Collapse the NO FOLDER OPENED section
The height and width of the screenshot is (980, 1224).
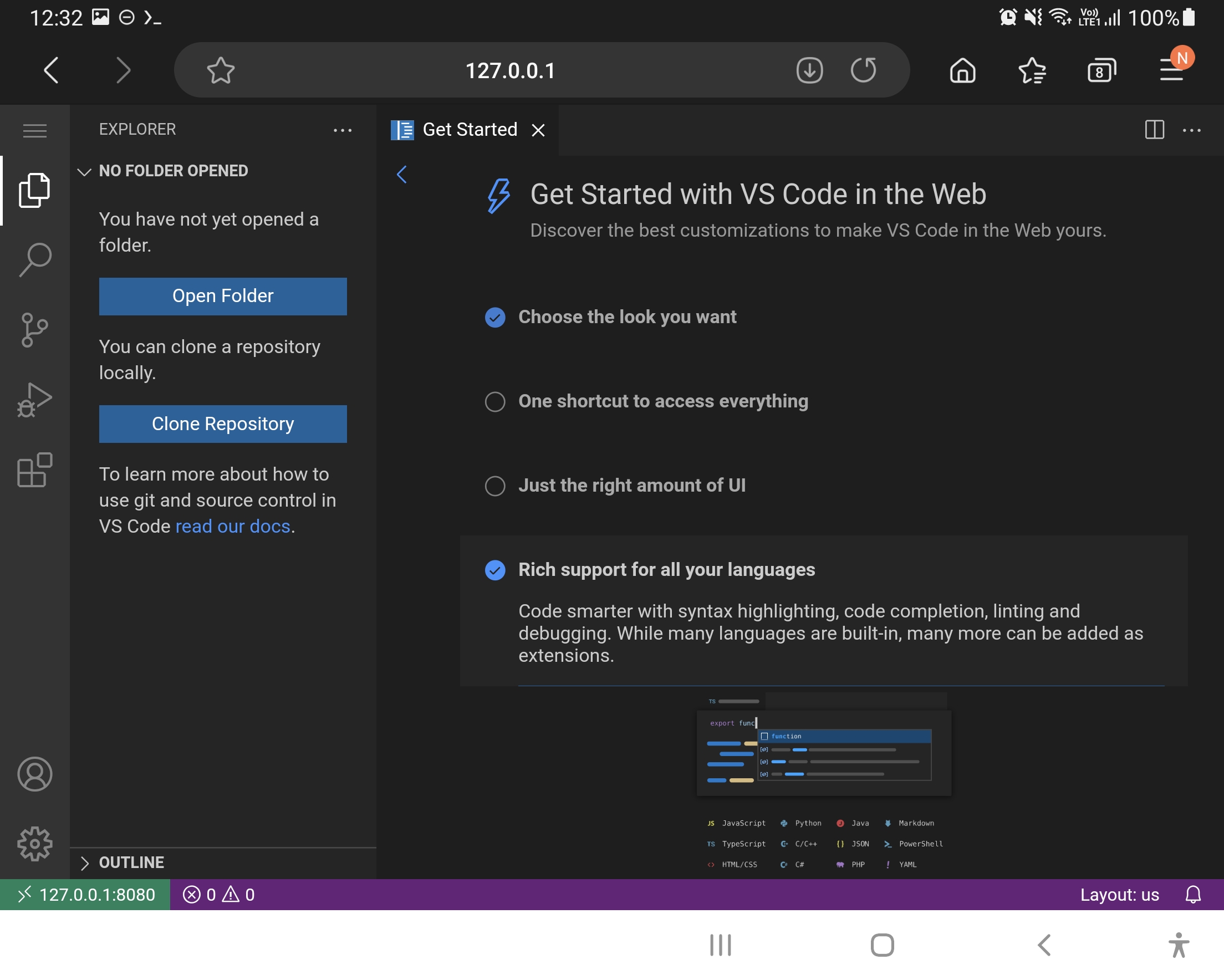[223, 171]
